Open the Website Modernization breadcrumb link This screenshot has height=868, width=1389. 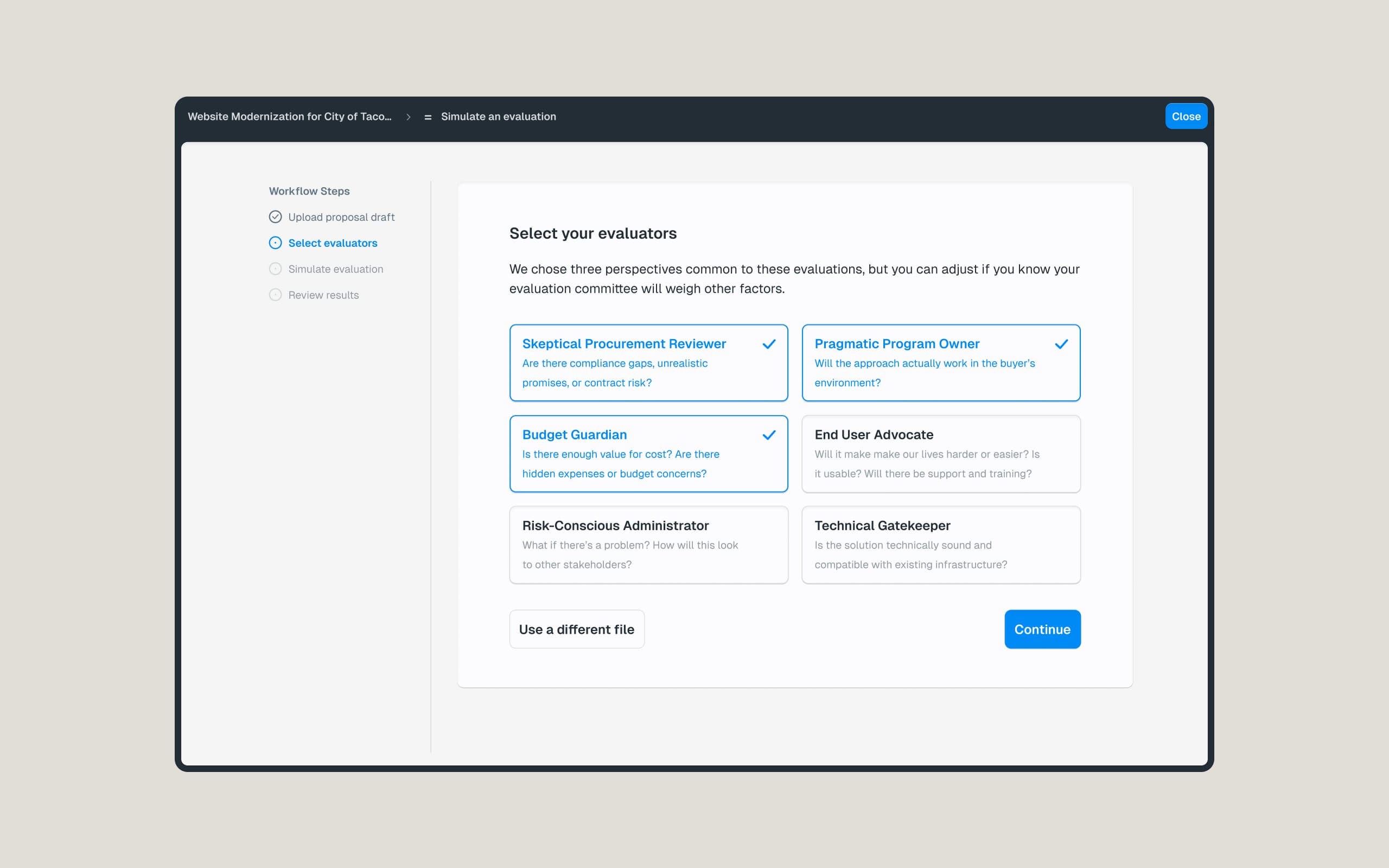click(x=289, y=117)
